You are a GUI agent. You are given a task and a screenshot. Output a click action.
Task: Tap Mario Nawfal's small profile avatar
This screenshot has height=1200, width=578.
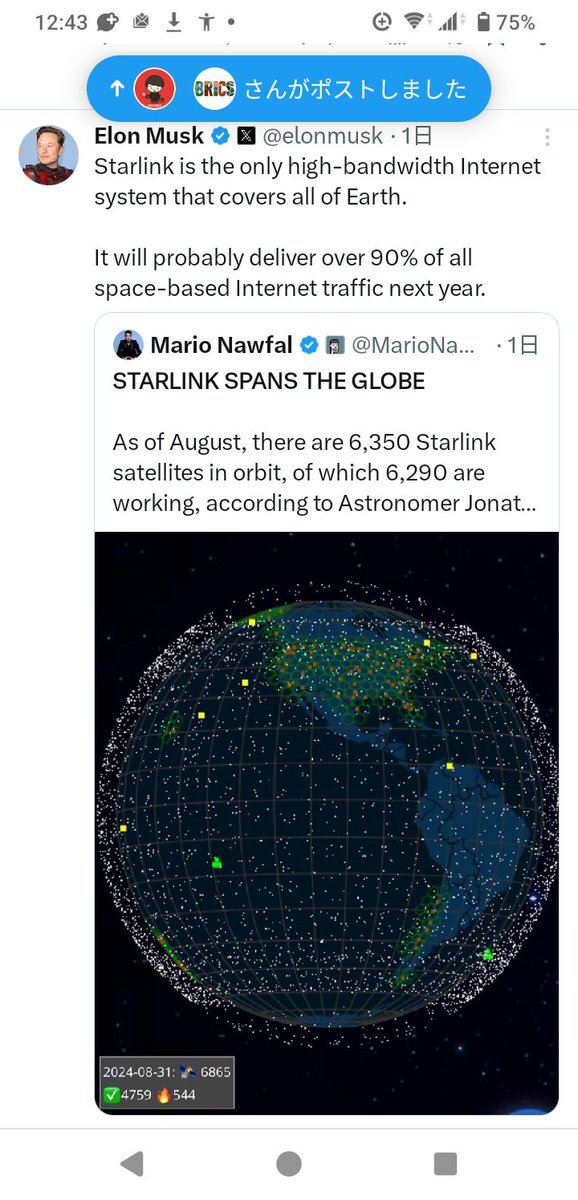tap(128, 344)
